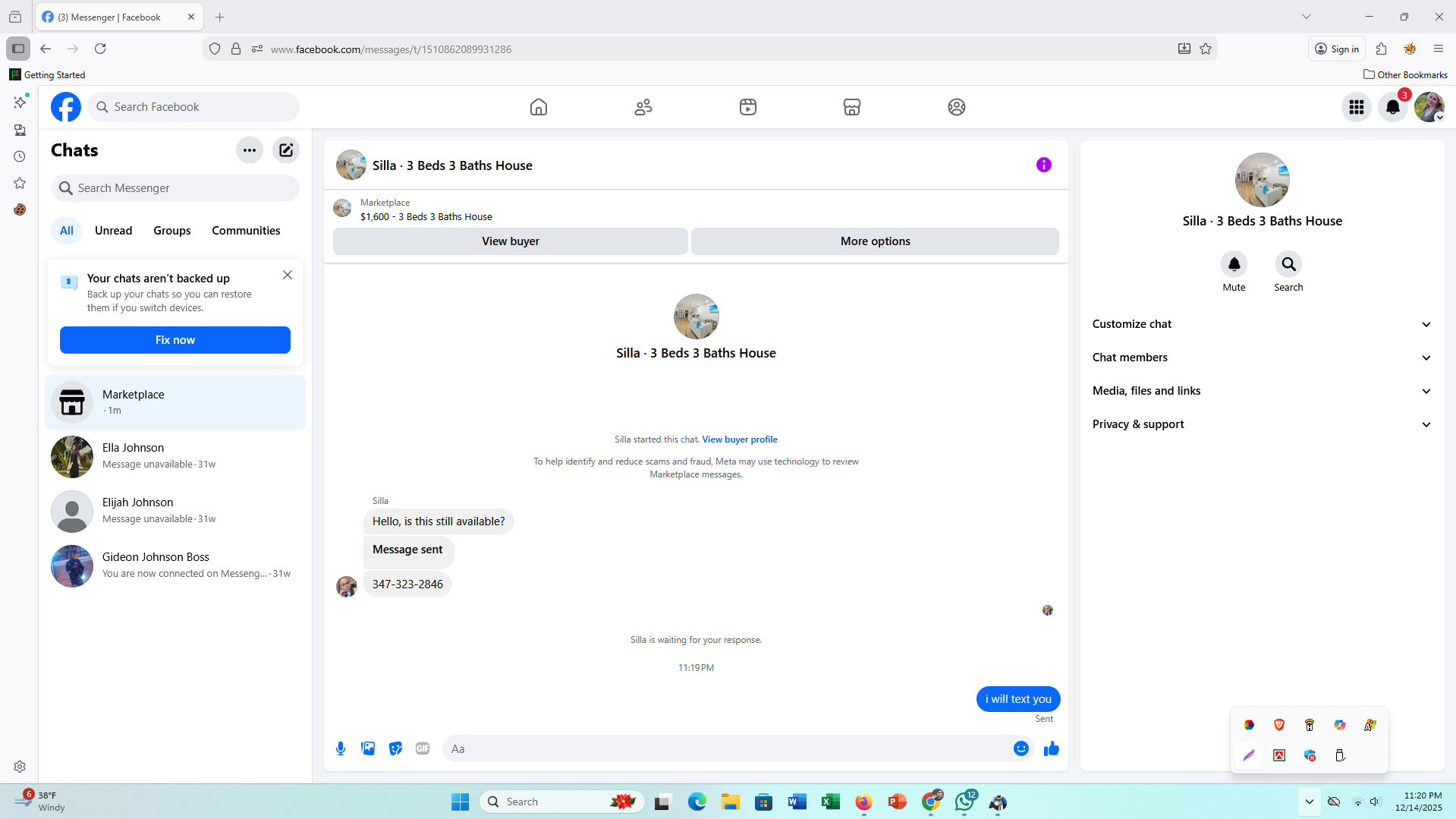Click the View buyer button
Image resolution: width=1456 pixels, height=819 pixels.
[x=511, y=241]
